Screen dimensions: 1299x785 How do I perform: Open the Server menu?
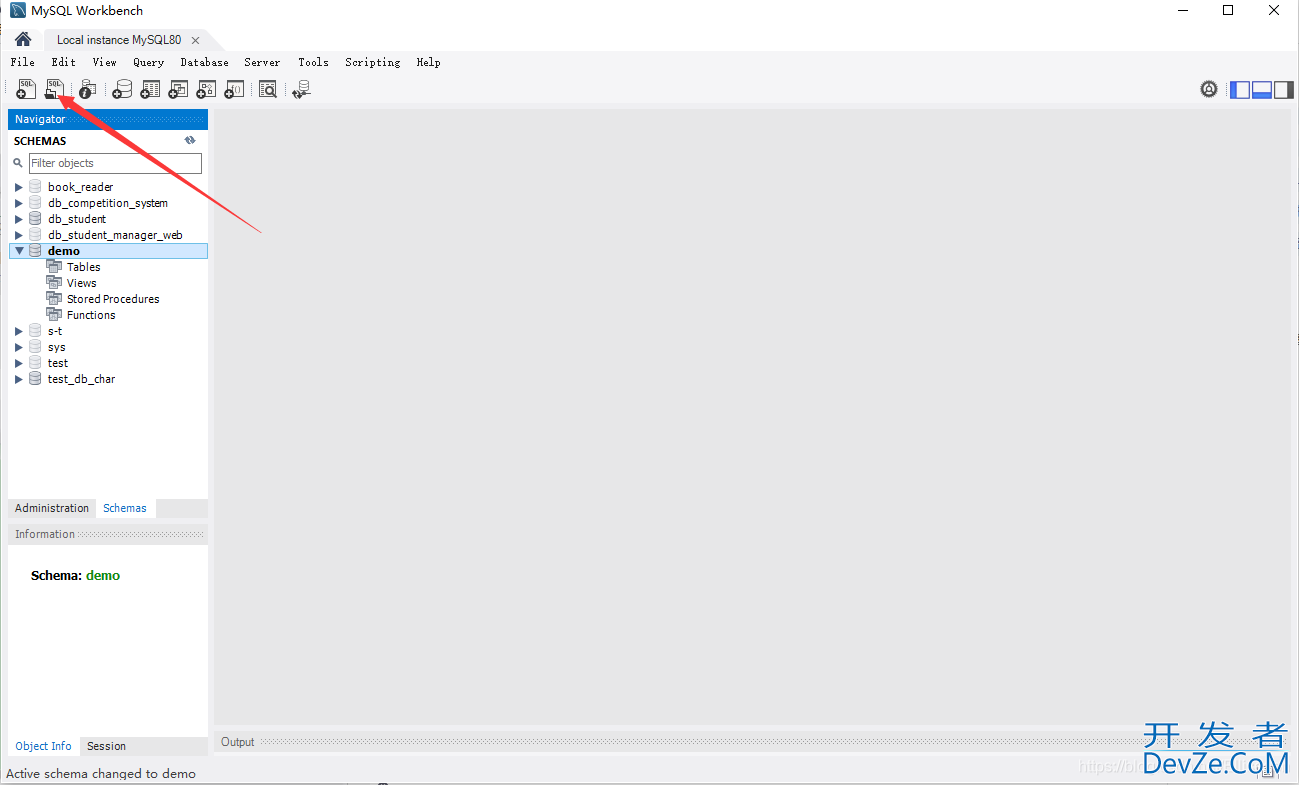point(262,62)
